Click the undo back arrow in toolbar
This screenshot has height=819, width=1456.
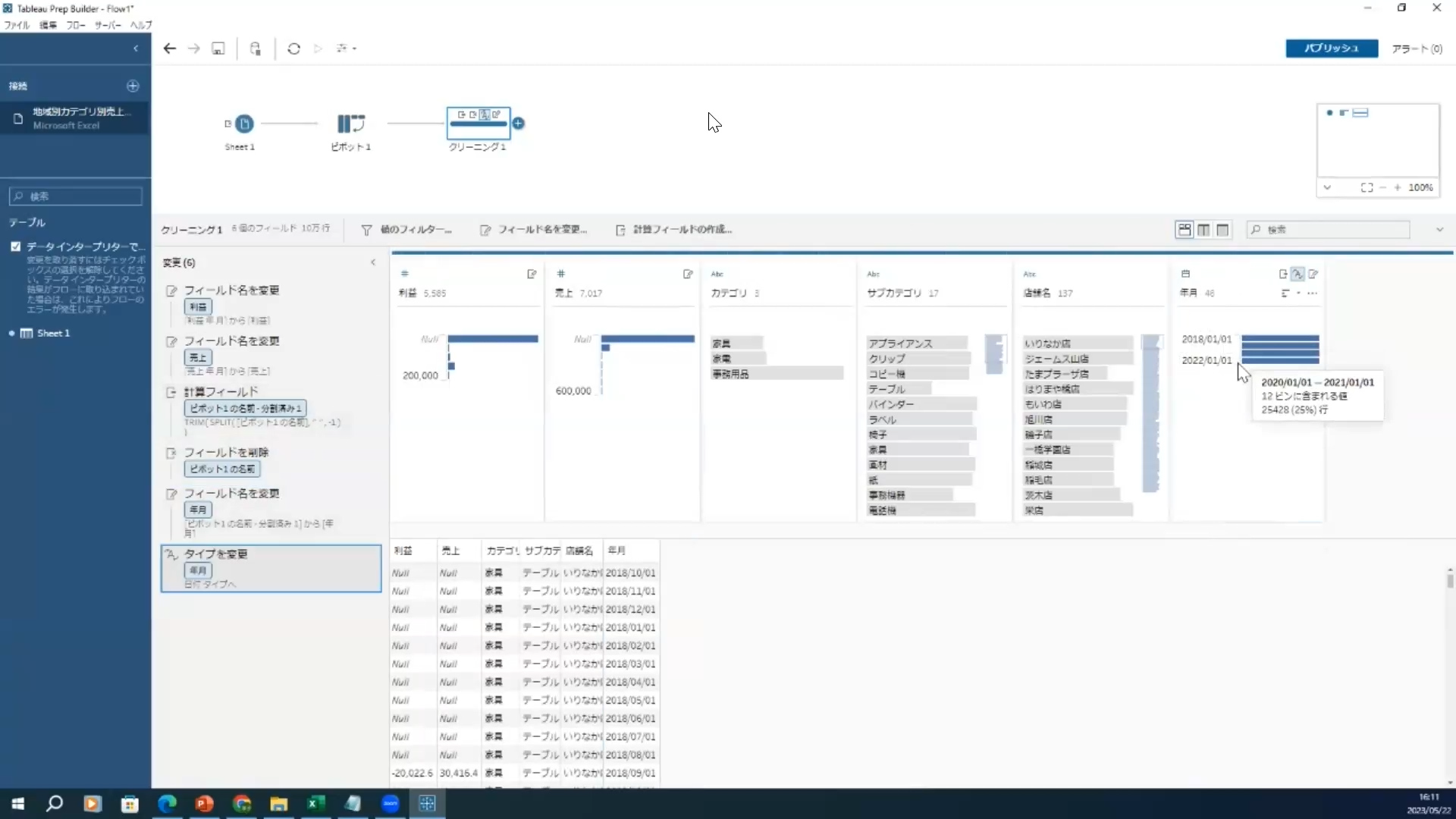[x=170, y=49]
